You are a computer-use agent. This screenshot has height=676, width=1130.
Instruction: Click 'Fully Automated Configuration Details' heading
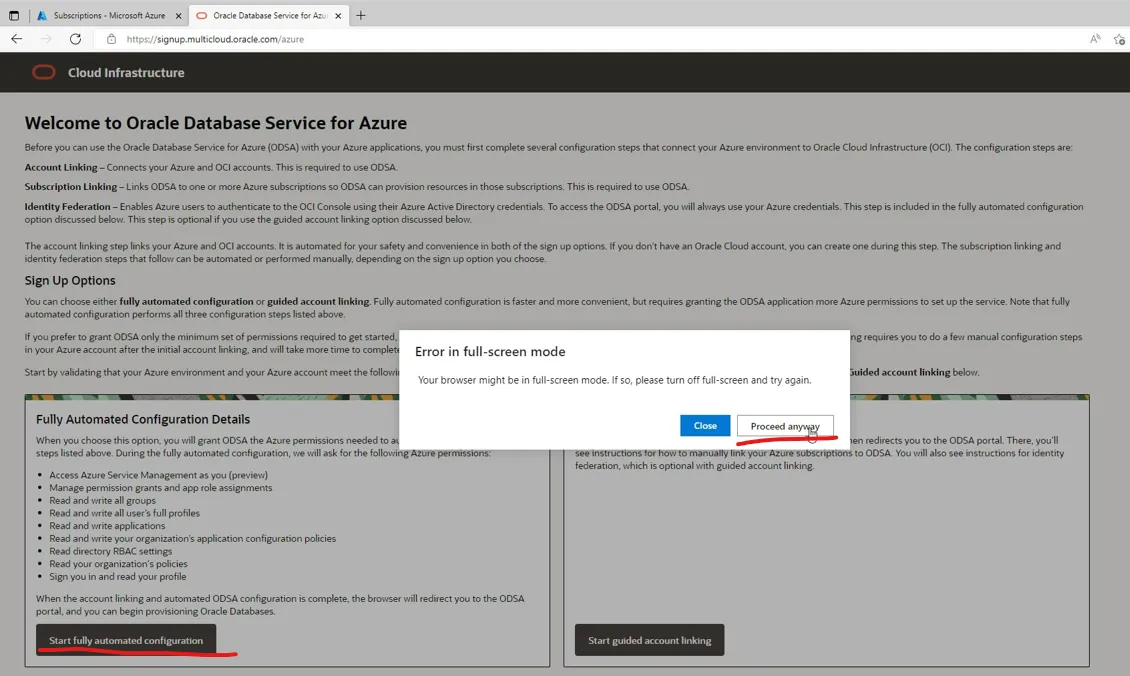(x=143, y=419)
